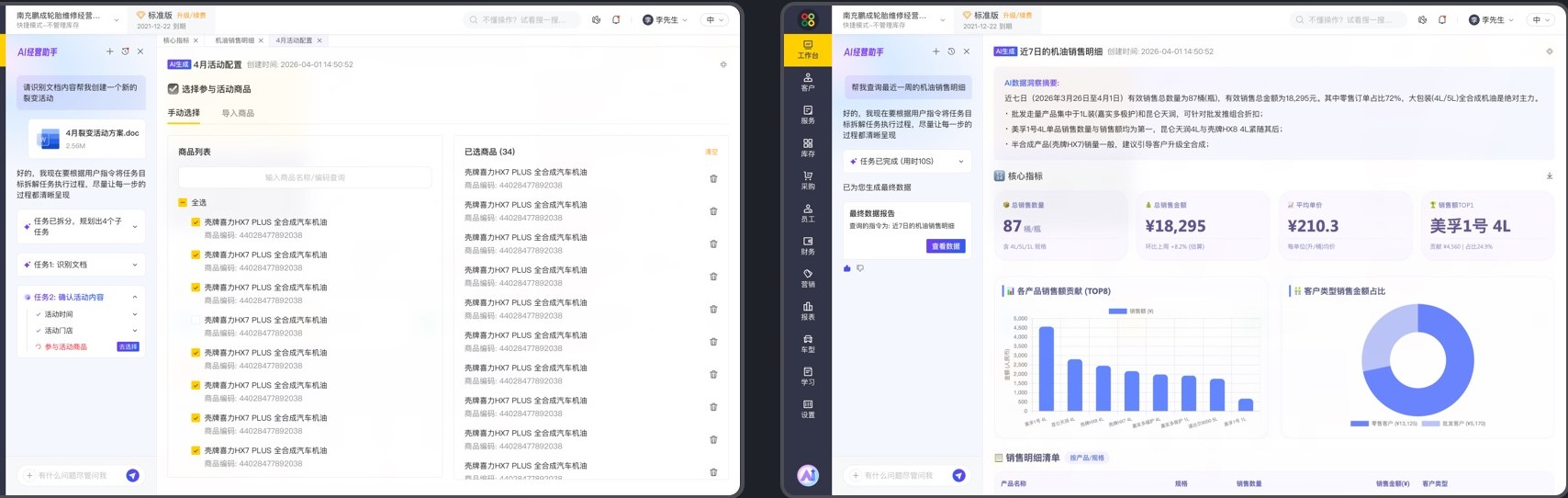Click the mute headset icon in left window
This screenshot has width=1568, height=498.
click(x=596, y=19)
